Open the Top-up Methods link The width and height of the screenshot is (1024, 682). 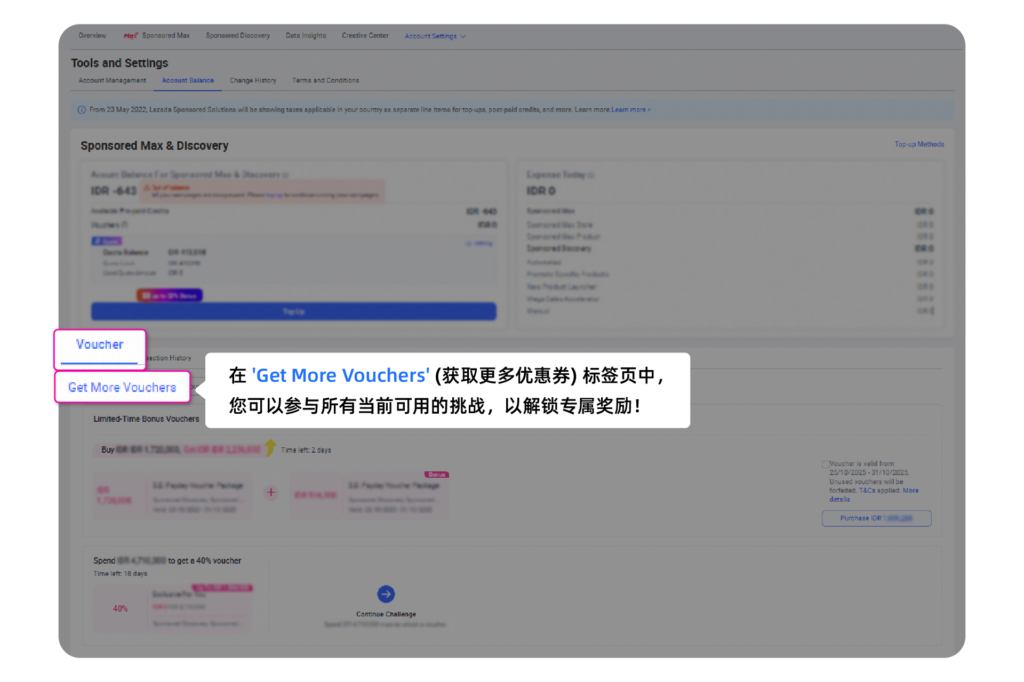pyautogui.click(x=918, y=145)
